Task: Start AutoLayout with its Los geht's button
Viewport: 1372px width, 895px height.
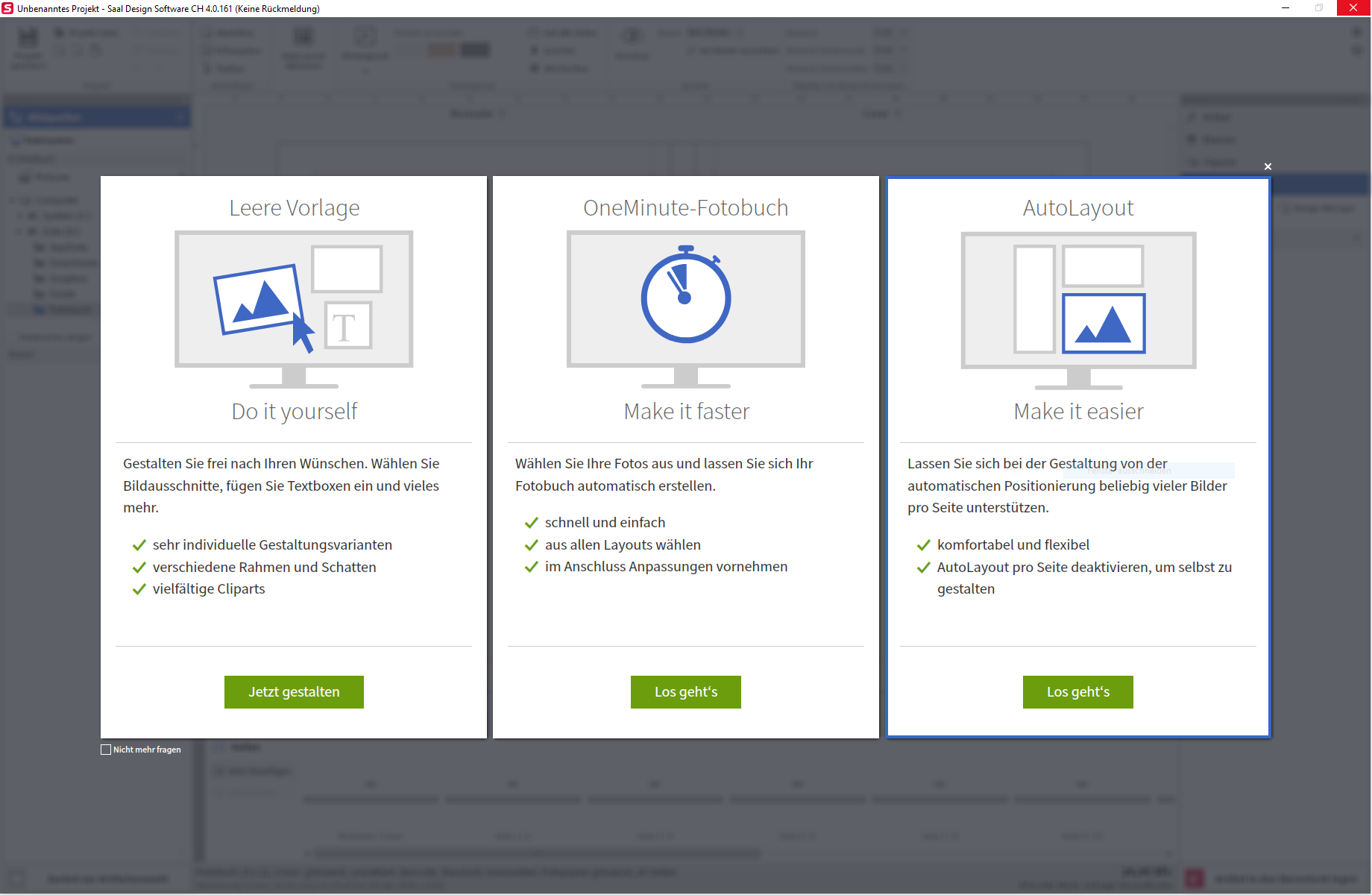Action: (x=1078, y=692)
